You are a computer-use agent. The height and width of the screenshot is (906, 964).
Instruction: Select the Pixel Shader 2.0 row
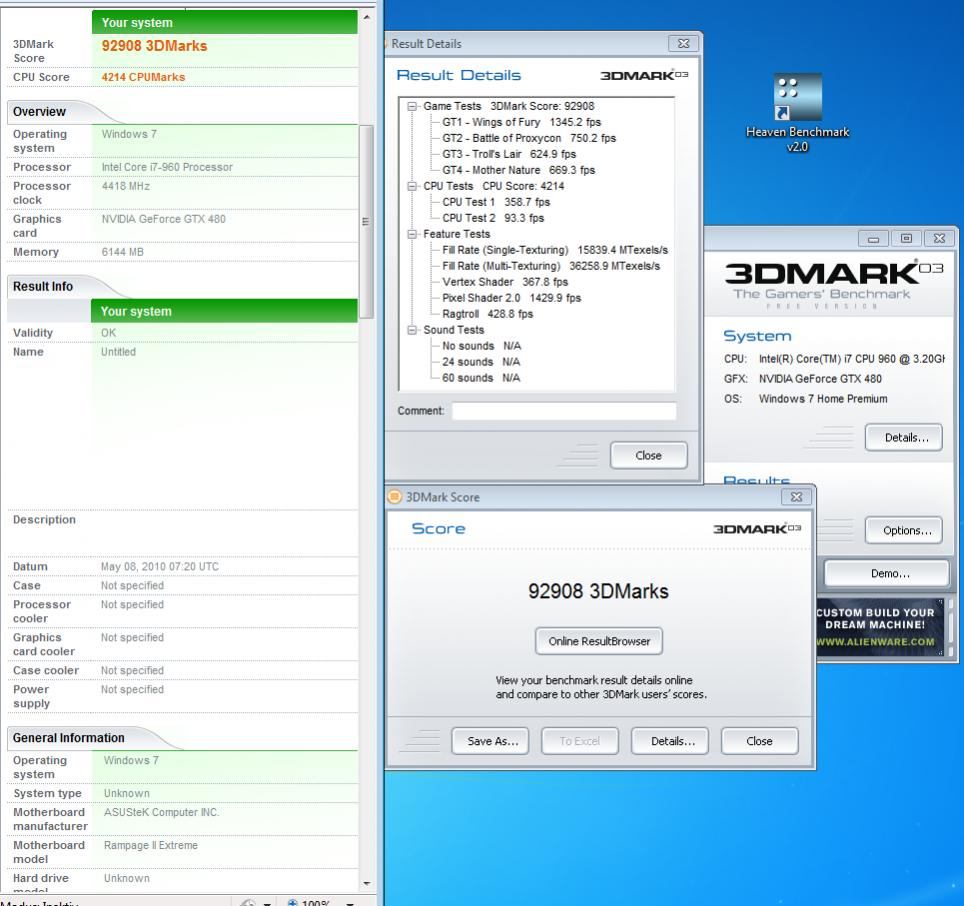point(512,298)
